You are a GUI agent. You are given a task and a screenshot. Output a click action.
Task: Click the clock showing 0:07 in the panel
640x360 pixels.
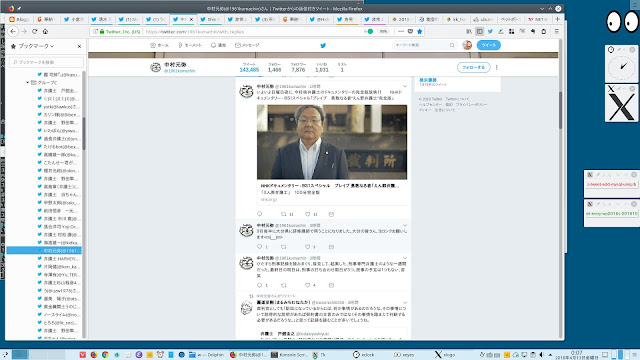click(x=576, y=355)
